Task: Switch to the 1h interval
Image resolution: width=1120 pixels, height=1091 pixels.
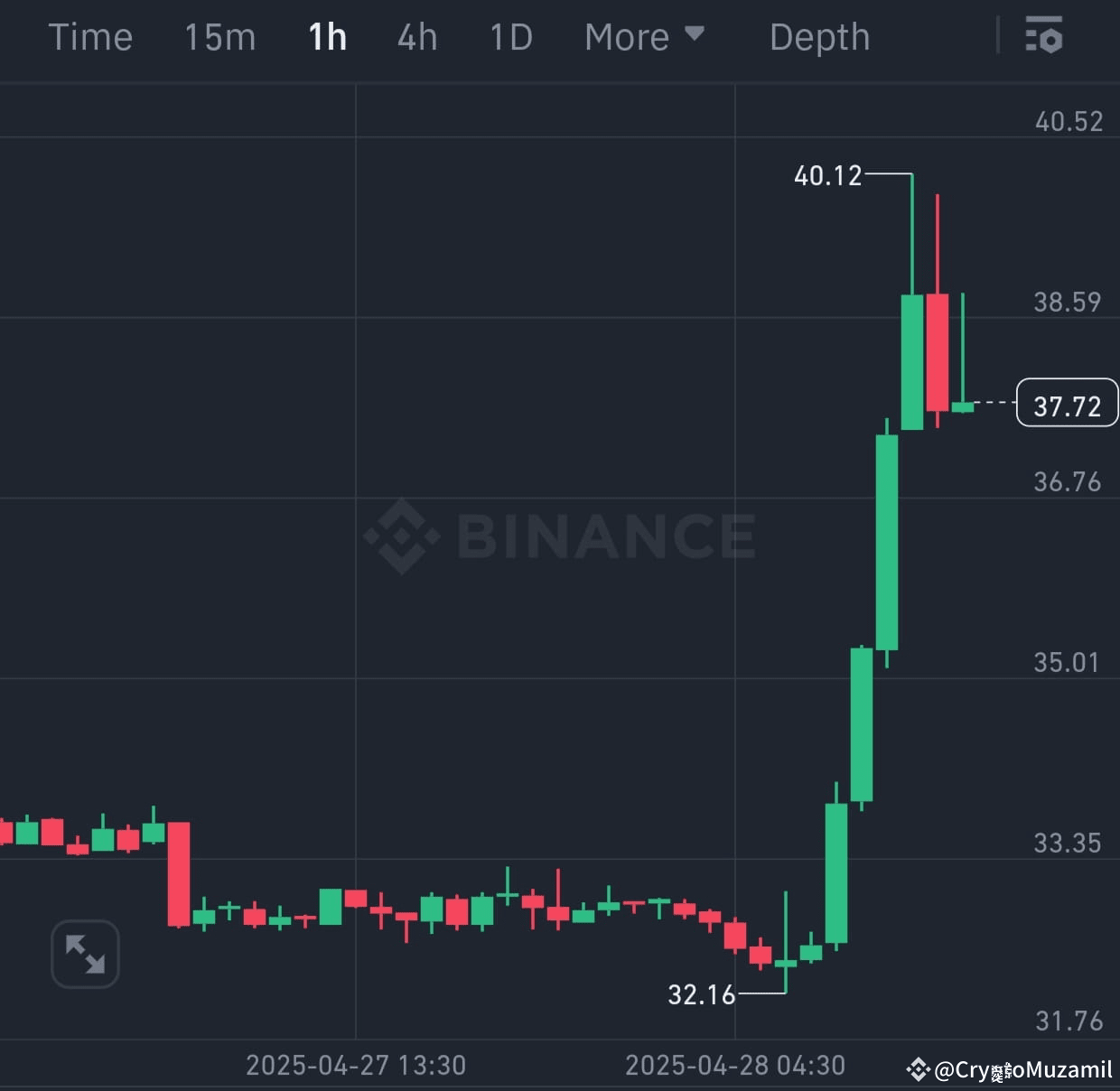Action: point(327,36)
